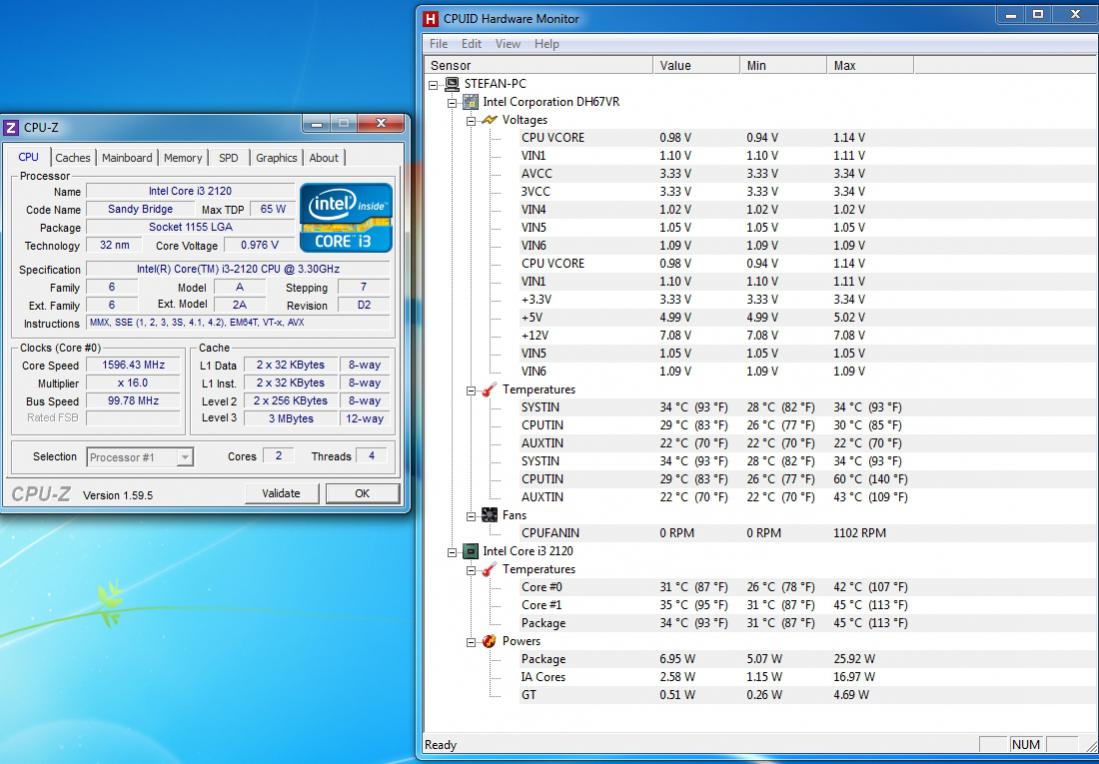Click the OK button in CPU-Z
Image resolution: width=1099 pixels, height=764 pixels.
click(x=362, y=493)
